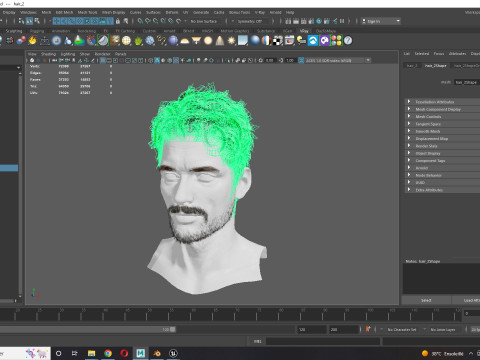Click the four colored circles shelf icon
This screenshot has height=360, width=480.
point(336,41)
